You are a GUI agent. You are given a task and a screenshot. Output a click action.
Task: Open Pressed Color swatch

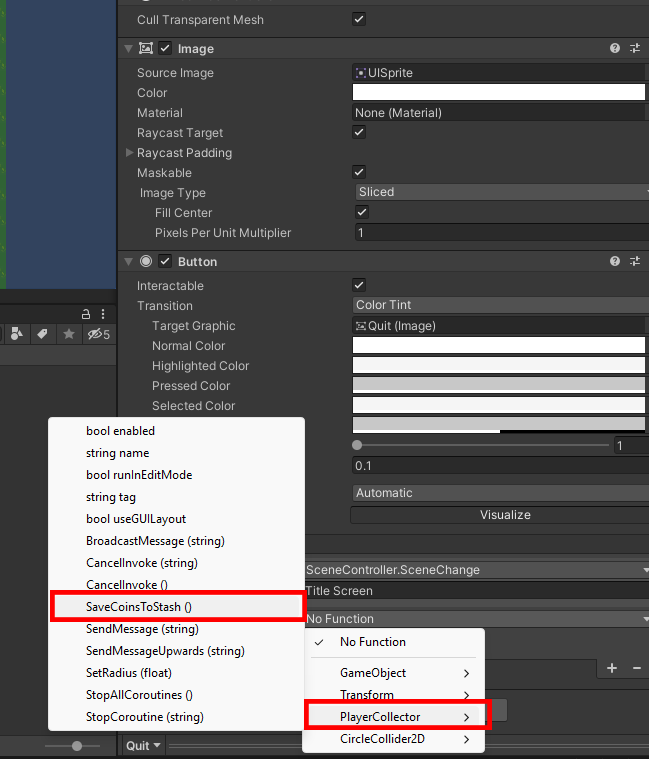pyautogui.click(x=499, y=385)
